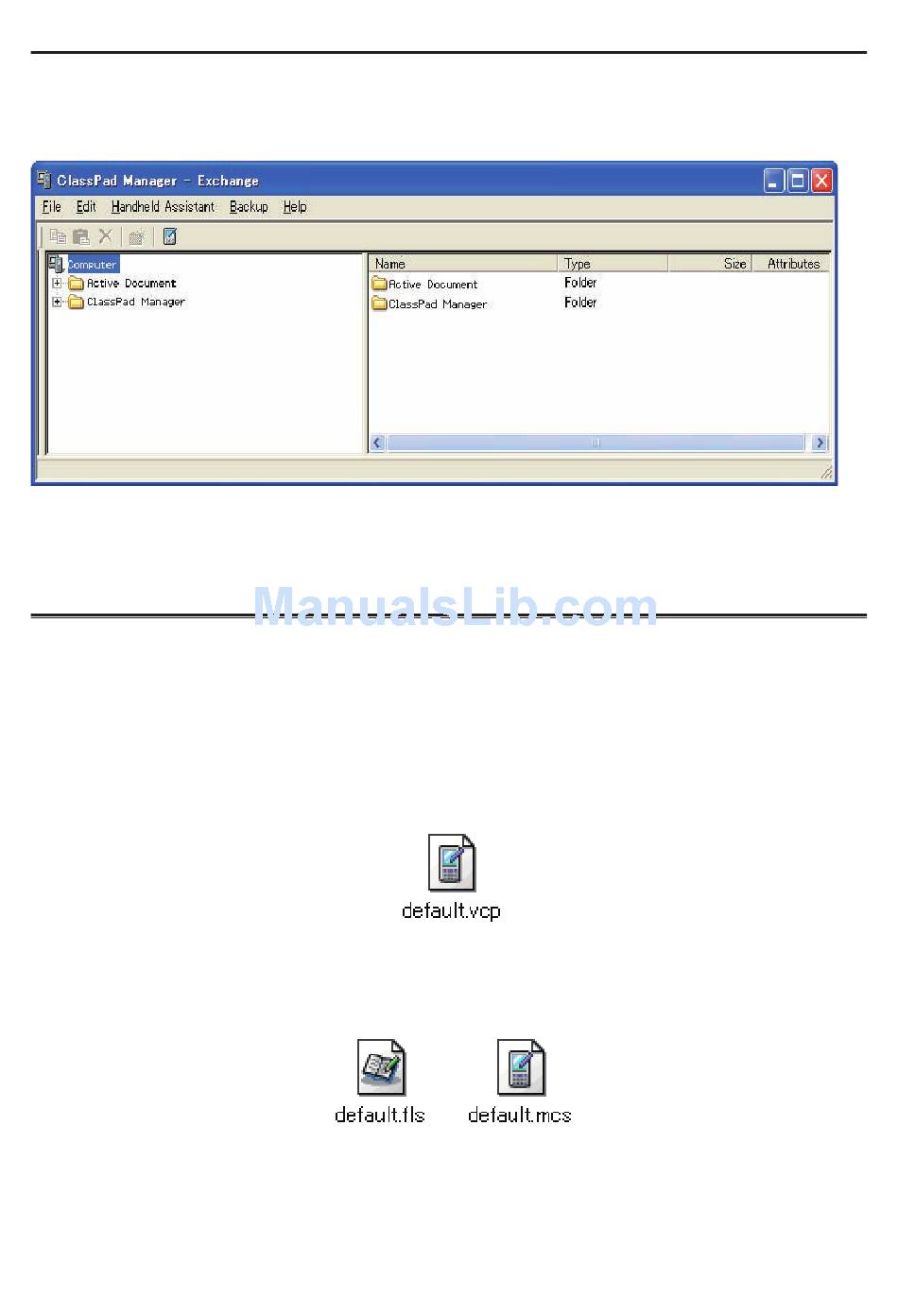Viewport: 898px width, 1316px height.
Task: Click the window resize grip corner
Action: pos(826,472)
